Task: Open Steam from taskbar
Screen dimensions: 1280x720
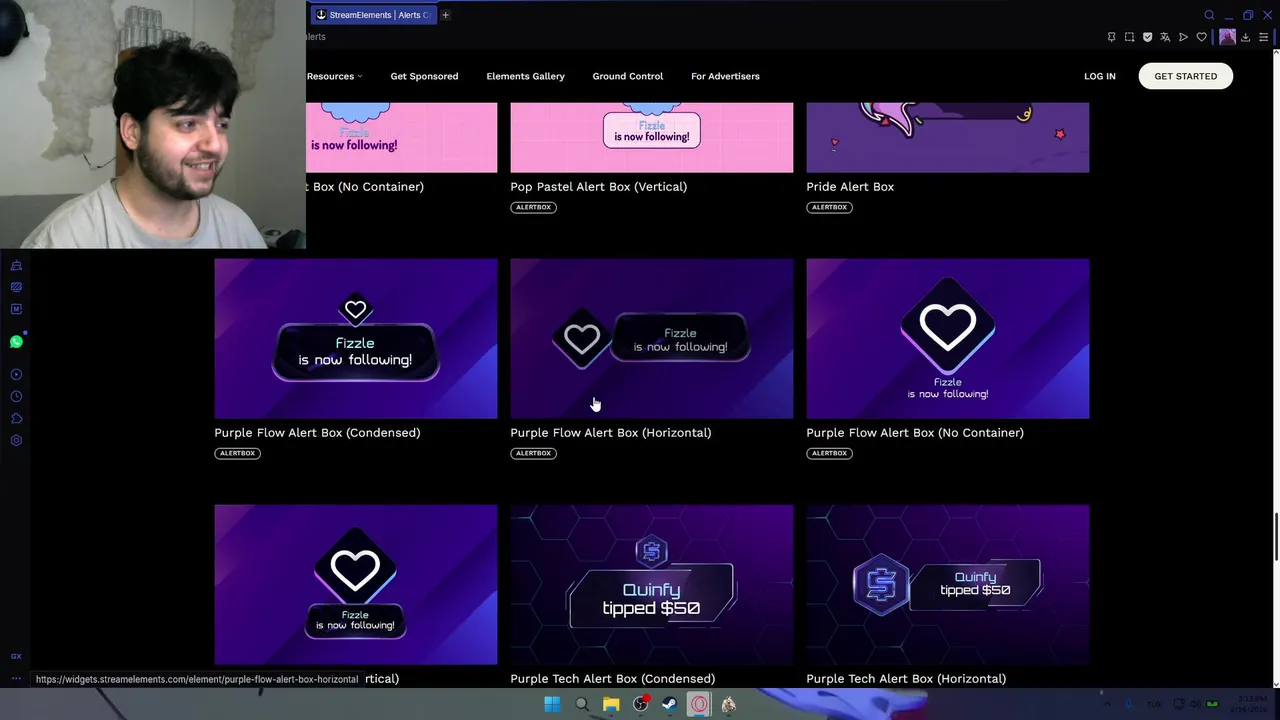Action: click(669, 704)
